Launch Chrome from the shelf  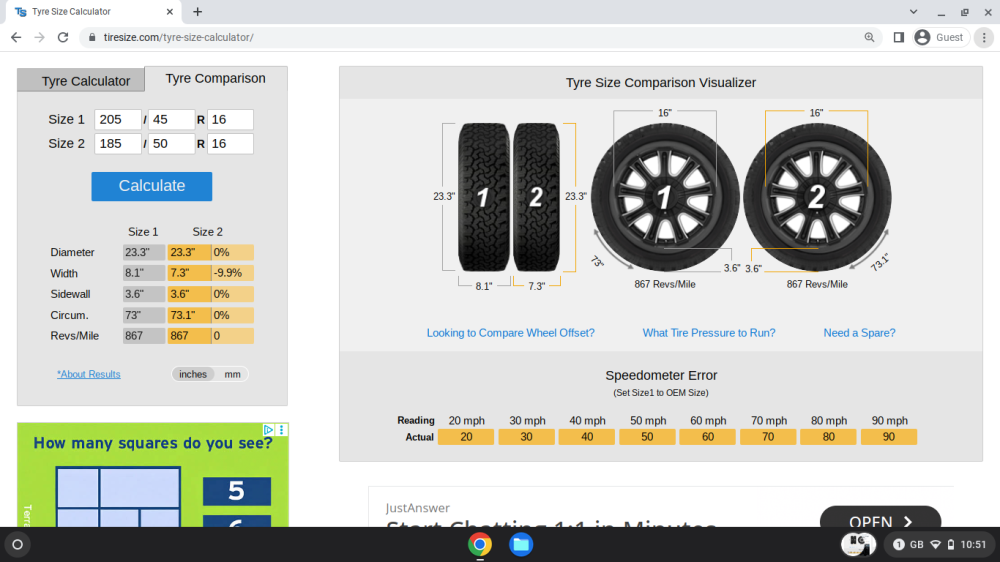point(480,545)
